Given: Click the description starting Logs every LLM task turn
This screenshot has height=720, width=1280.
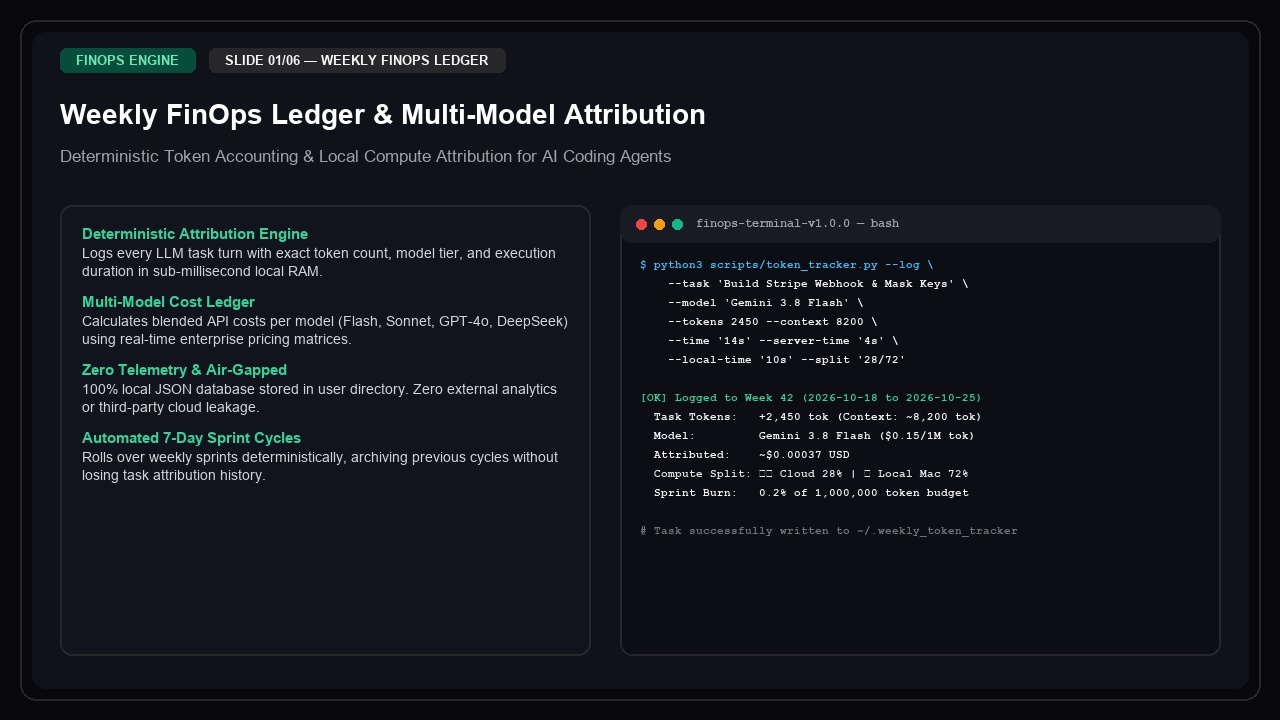Looking at the screenshot, I should point(319,262).
